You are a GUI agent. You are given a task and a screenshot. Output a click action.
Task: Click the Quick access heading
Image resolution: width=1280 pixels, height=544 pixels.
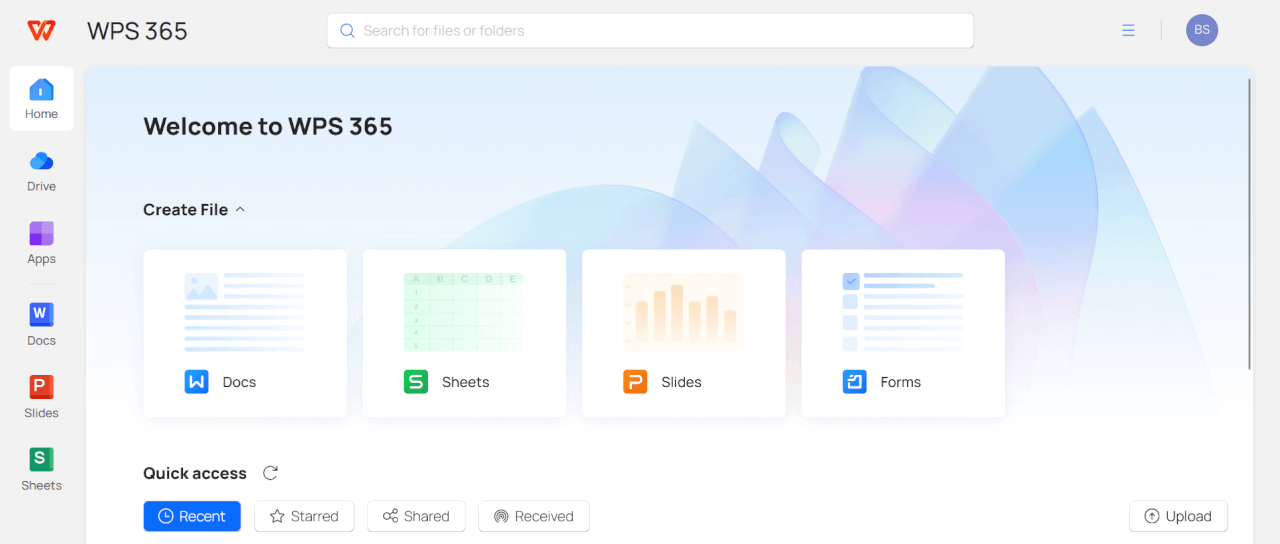(x=195, y=473)
